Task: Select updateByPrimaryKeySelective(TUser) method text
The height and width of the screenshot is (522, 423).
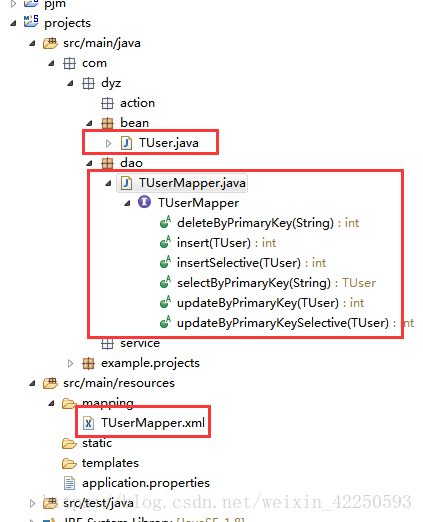Action: coord(283,323)
